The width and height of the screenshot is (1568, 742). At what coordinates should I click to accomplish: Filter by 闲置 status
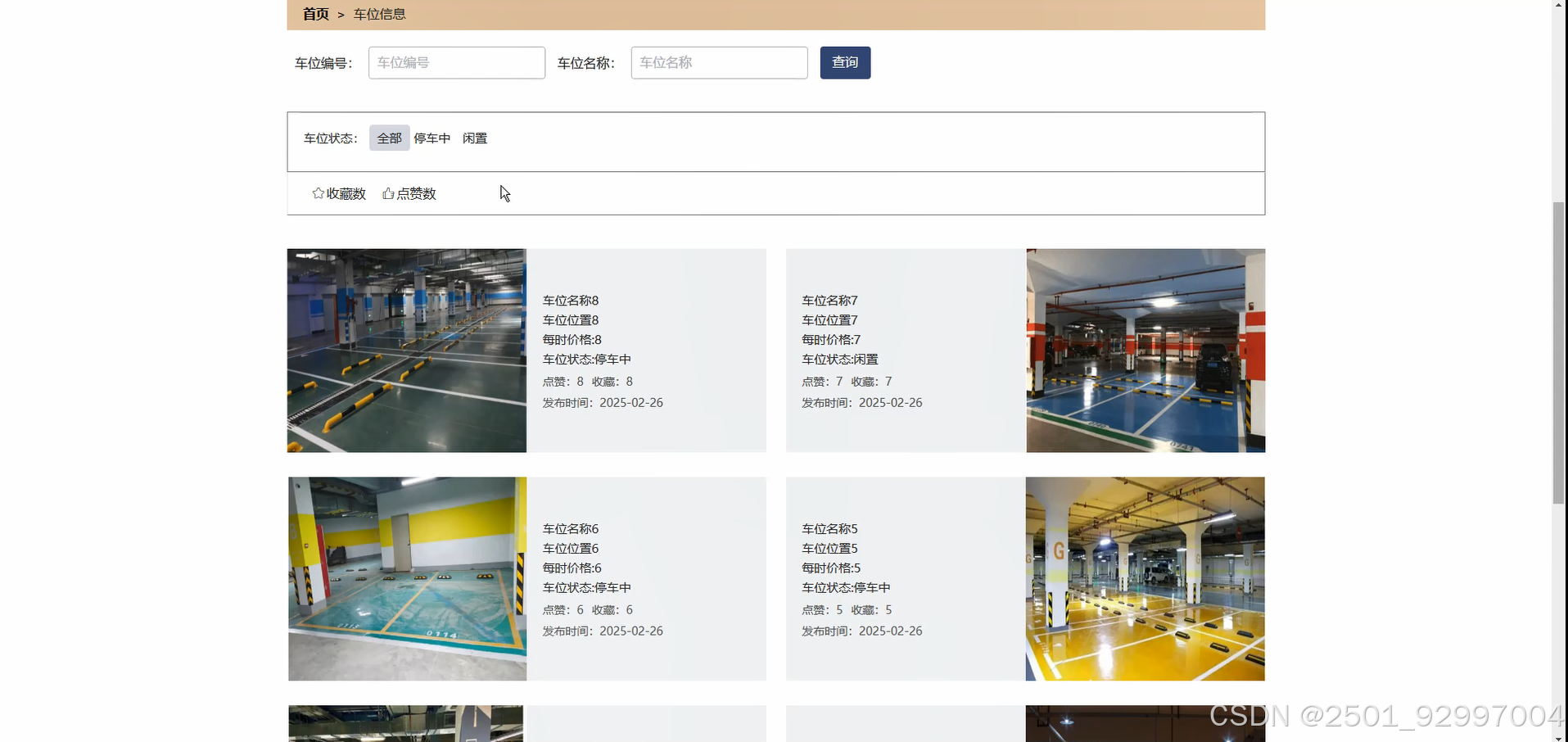[475, 138]
